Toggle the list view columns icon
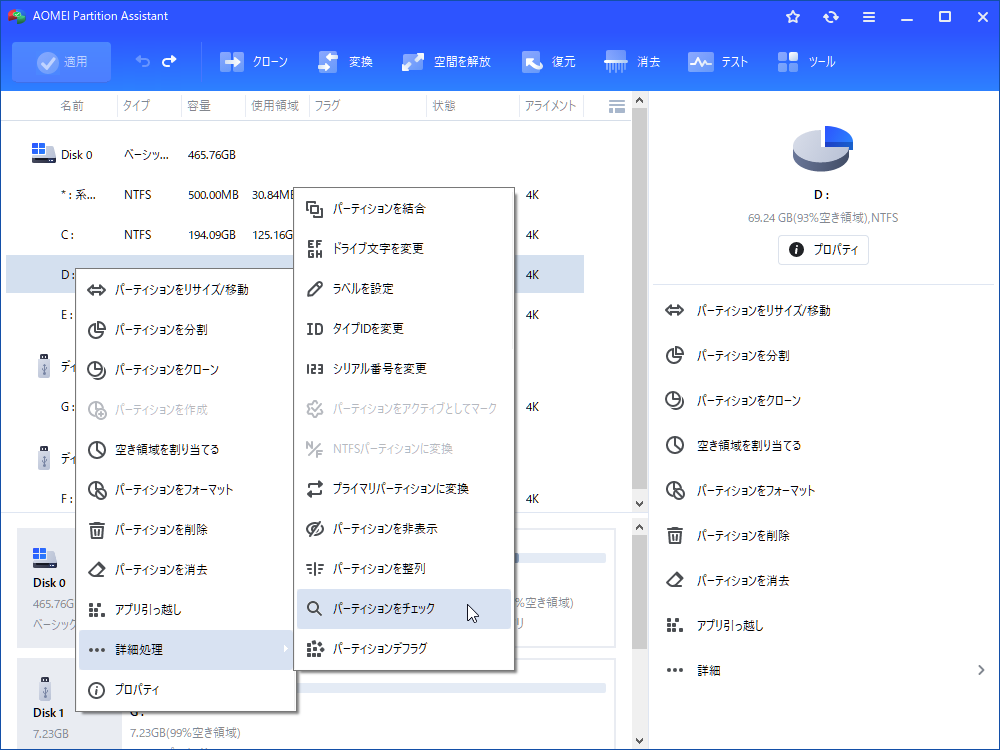 pos(617,106)
